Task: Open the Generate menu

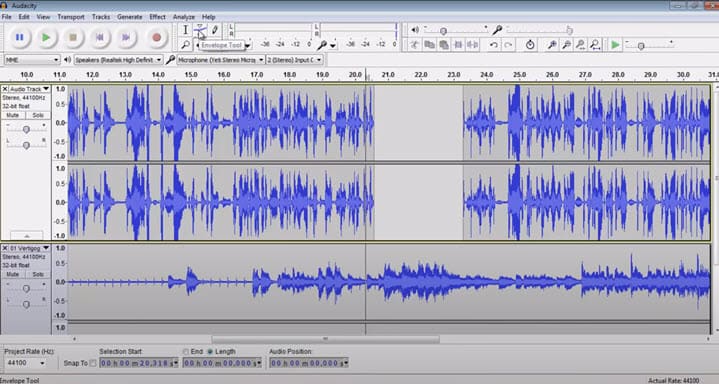Action: point(129,17)
